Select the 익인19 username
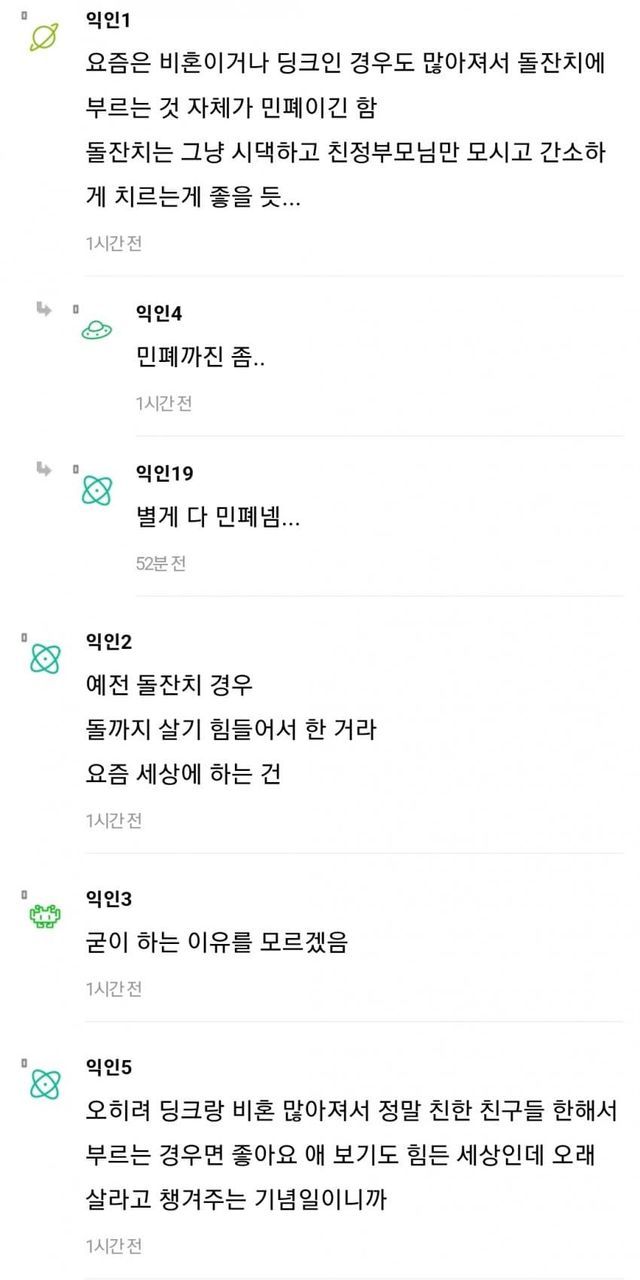Image resolution: width=640 pixels, height=1280 pixels. coord(164,473)
